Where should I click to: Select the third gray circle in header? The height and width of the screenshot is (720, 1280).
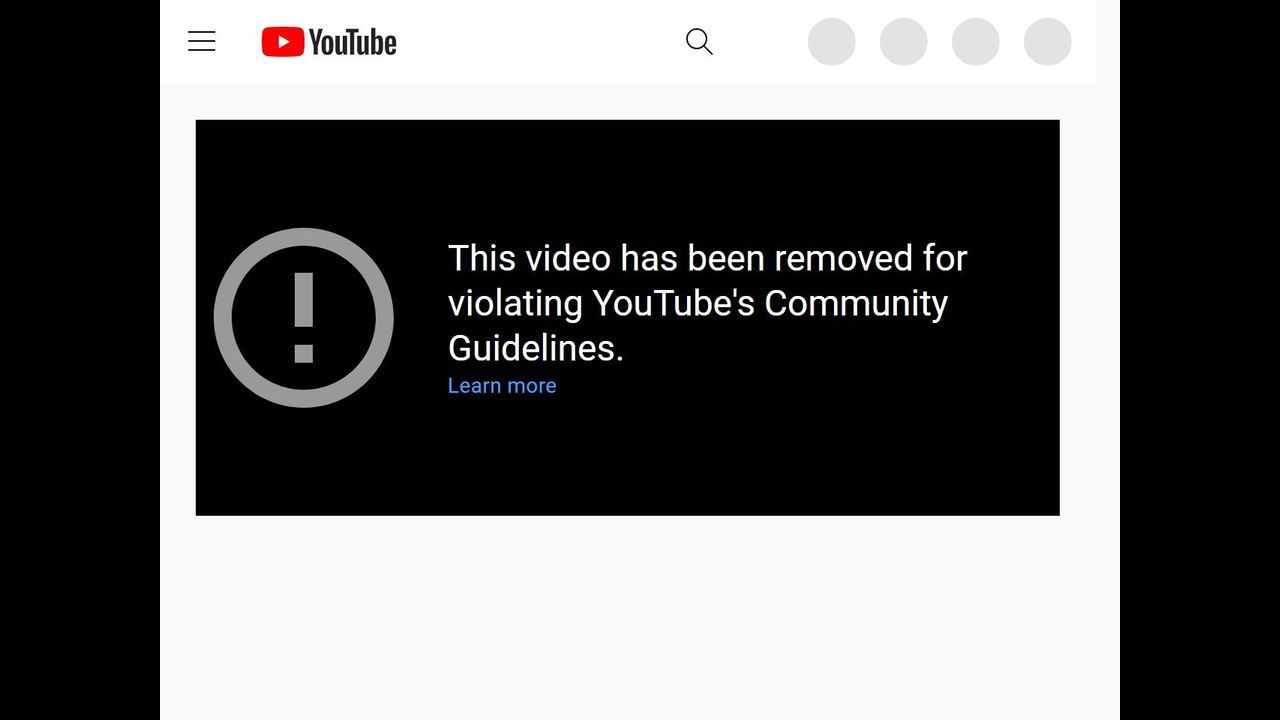(976, 42)
